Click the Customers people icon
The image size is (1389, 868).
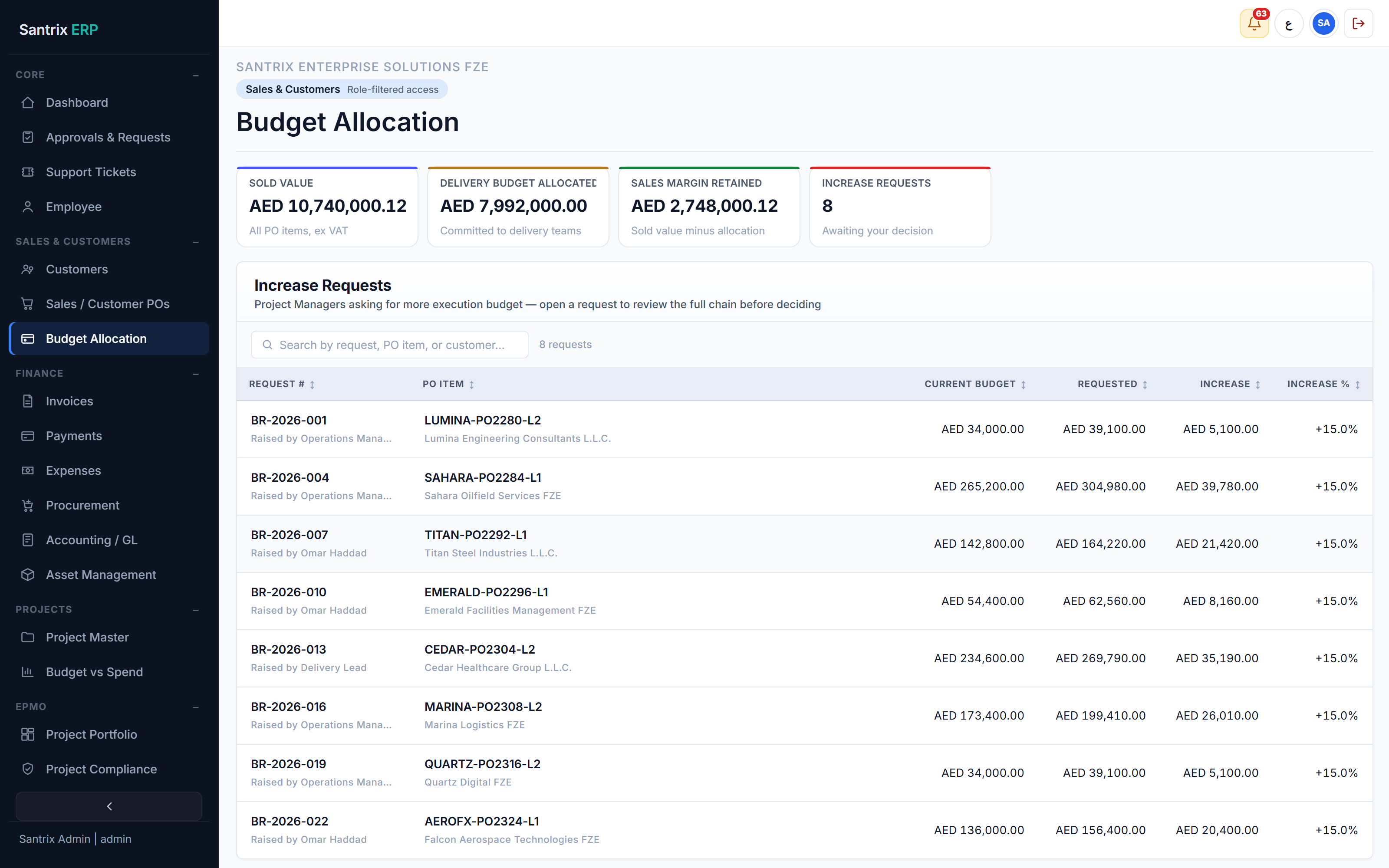pyautogui.click(x=27, y=269)
